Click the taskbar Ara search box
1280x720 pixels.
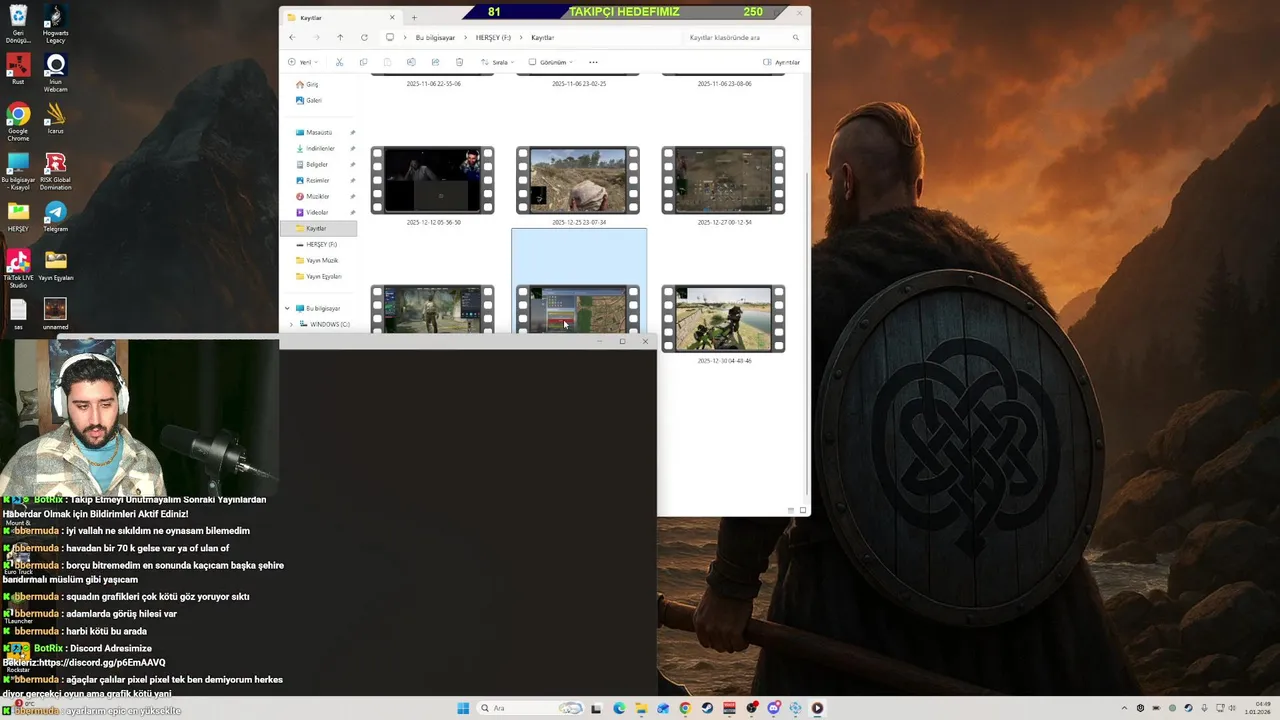530,708
